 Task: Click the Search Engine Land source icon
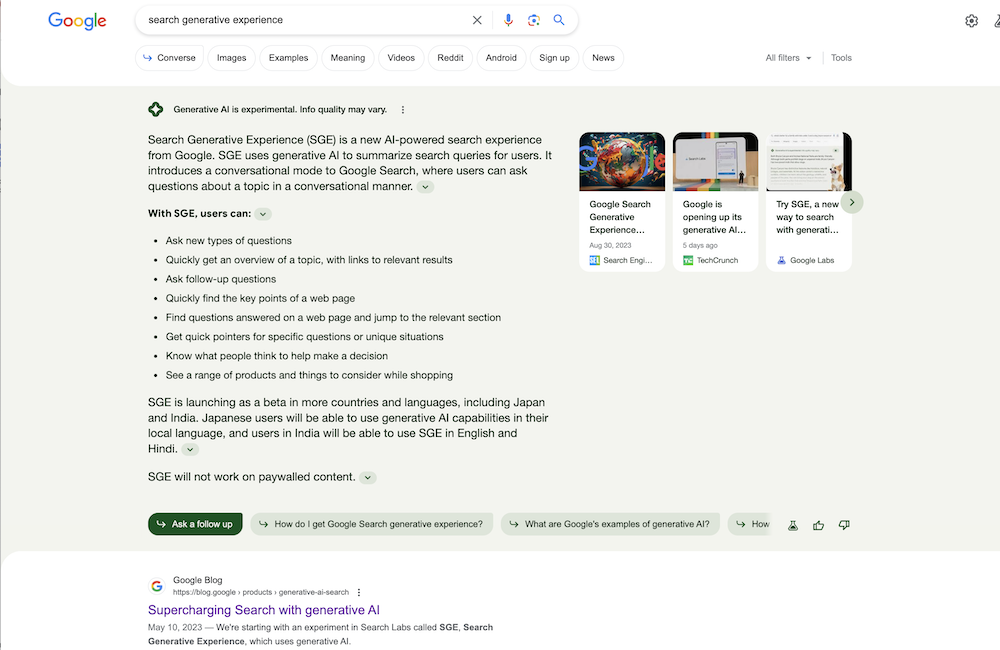coord(594,260)
